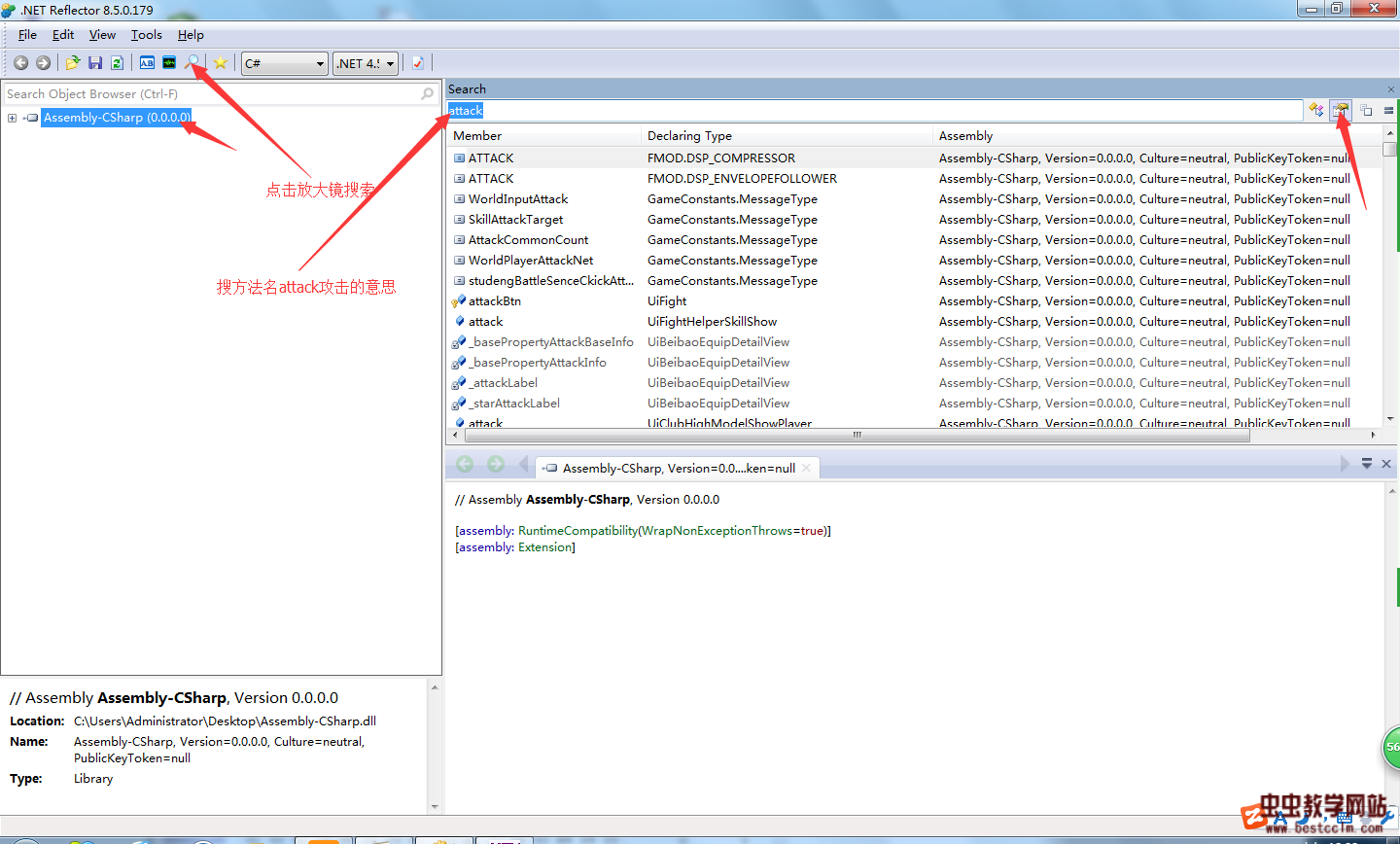Open the Help menu
The width and height of the screenshot is (1400, 844).
pyautogui.click(x=191, y=35)
